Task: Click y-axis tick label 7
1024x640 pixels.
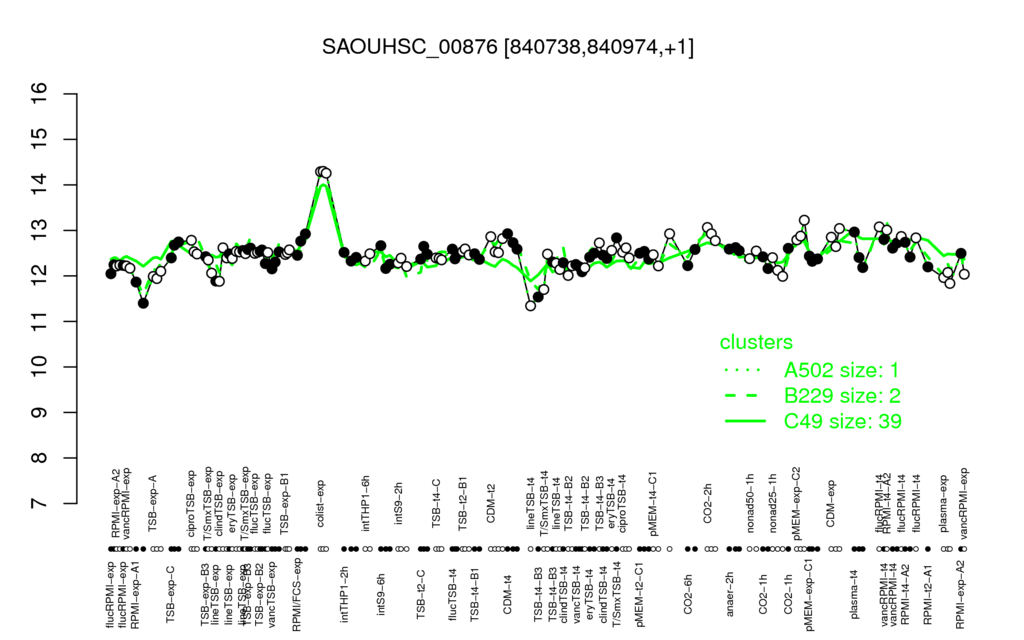Action: coord(40,504)
